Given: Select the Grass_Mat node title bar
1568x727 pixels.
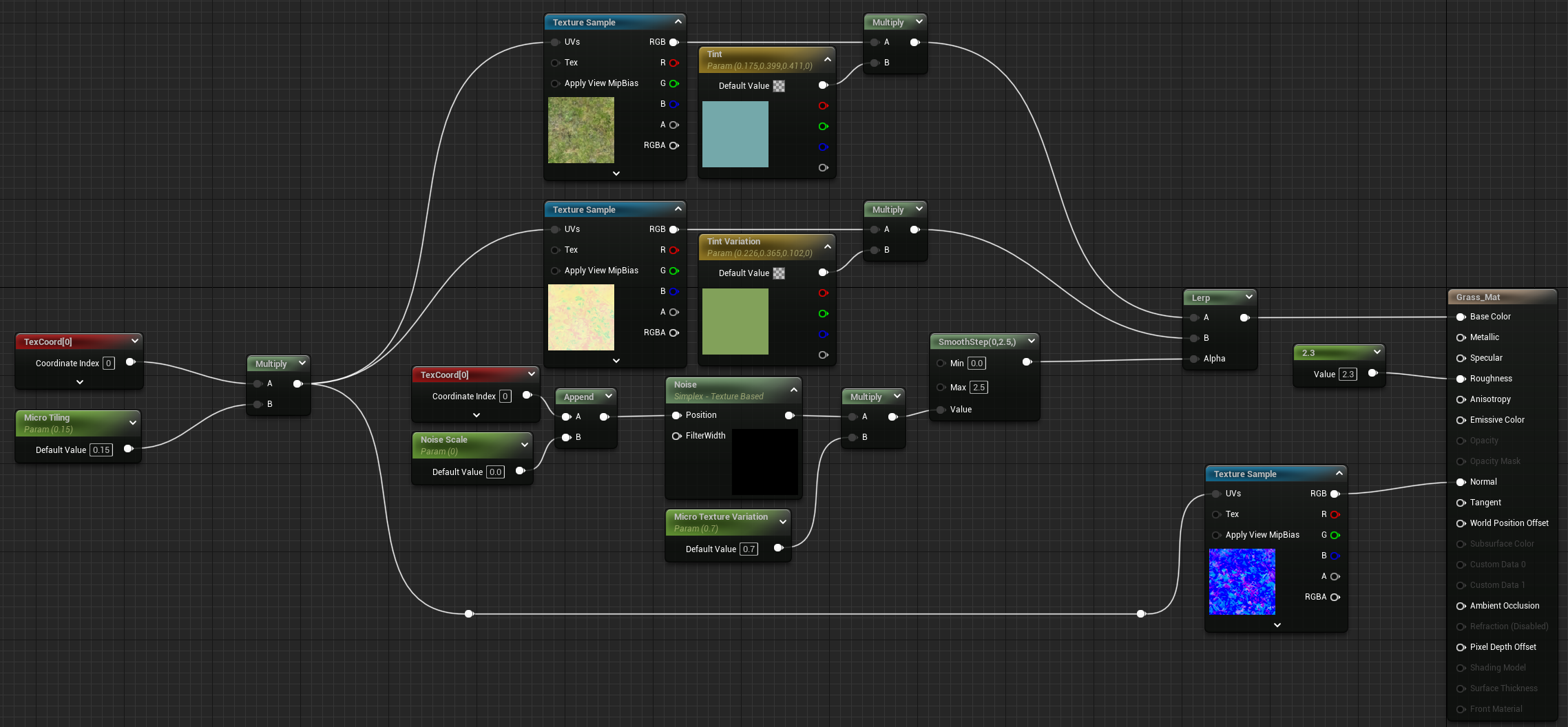Looking at the screenshot, I should [x=1502, y=297].
